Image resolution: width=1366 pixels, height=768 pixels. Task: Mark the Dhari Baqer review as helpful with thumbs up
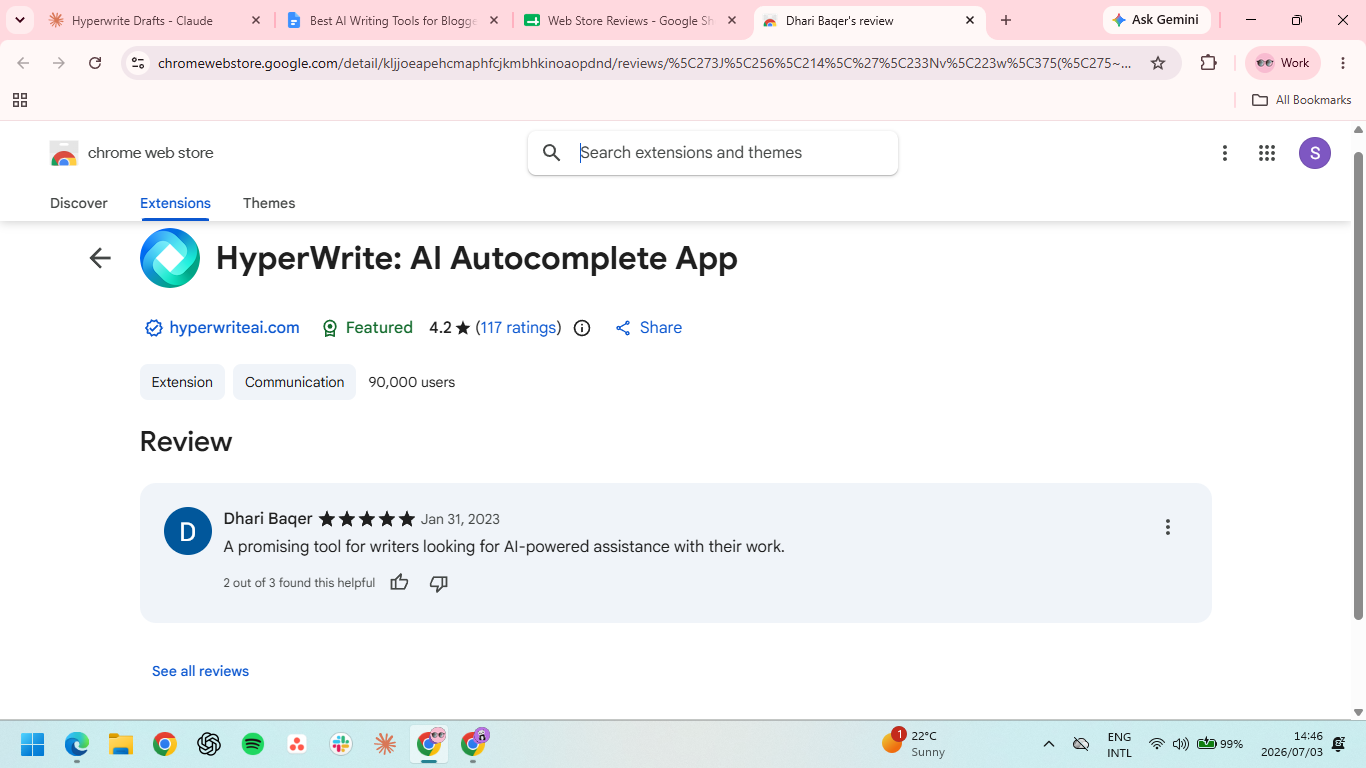[x=399, y=583]
